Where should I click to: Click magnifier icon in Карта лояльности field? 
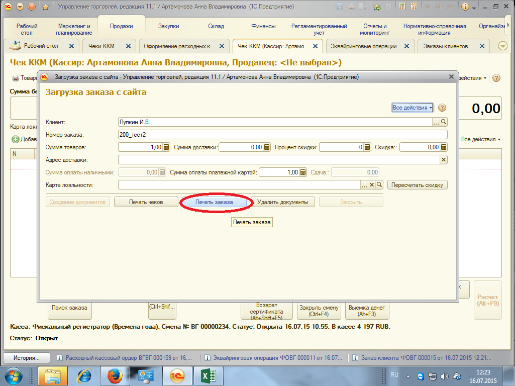click(379, 185)
